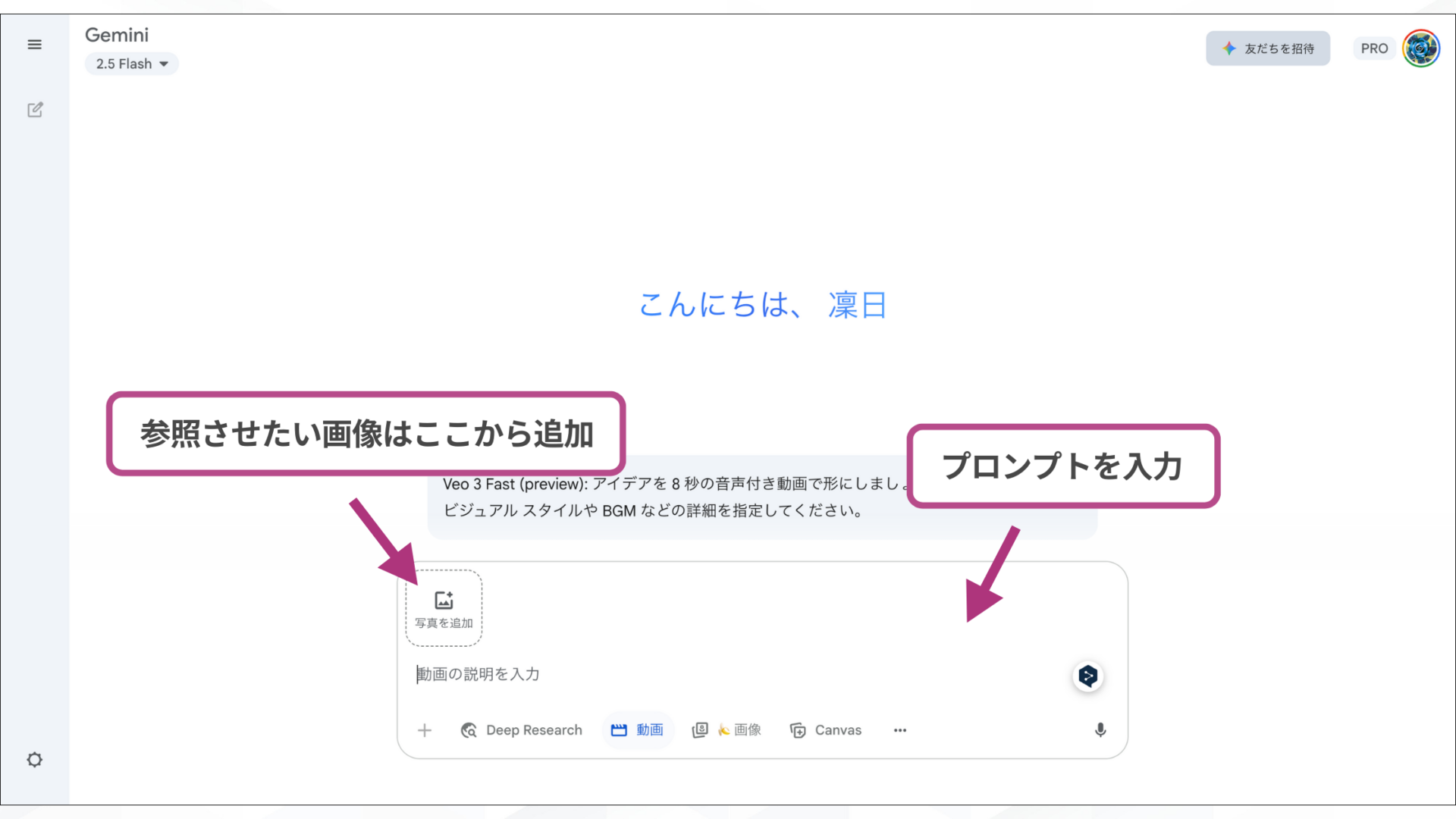Select the Deep Research tool
The image size is (1456, 819).
tap(522, 730)
